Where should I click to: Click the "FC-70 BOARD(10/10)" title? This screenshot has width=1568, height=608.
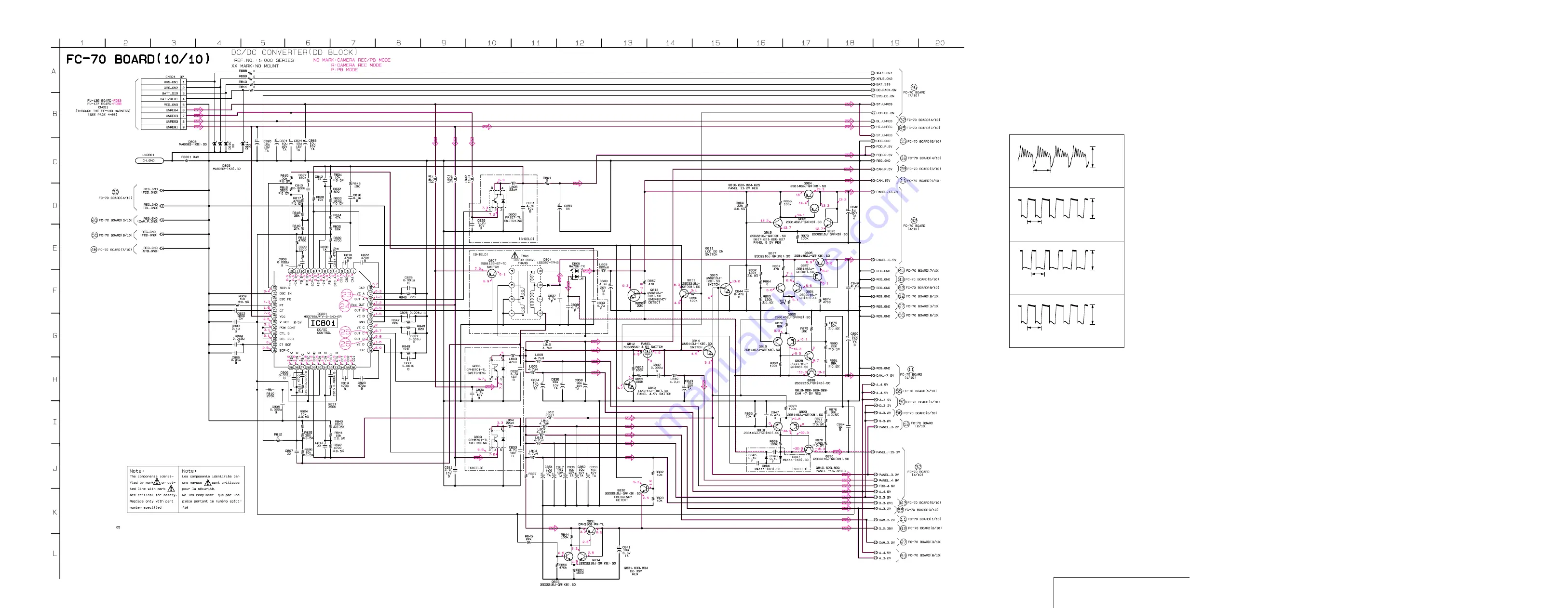[x=138, y=59]
